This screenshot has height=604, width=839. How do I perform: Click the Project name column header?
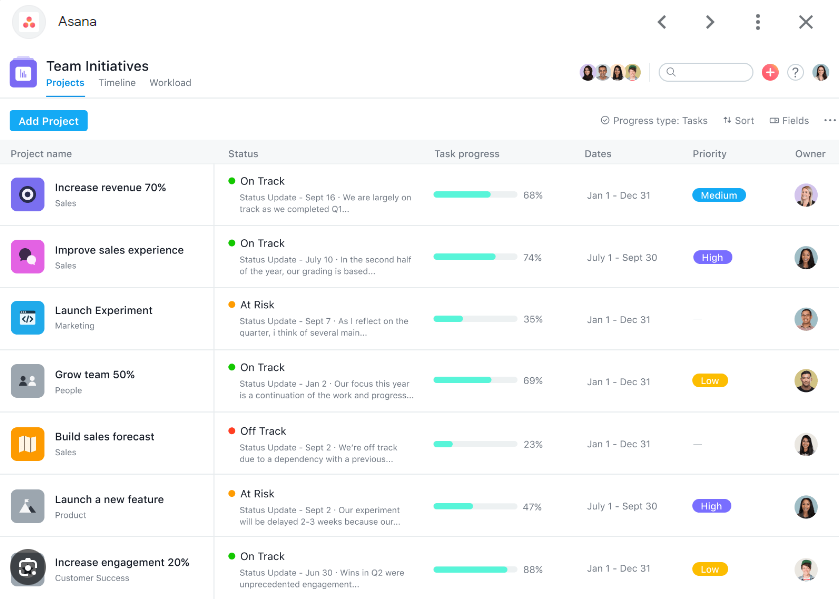coord(41,154)
